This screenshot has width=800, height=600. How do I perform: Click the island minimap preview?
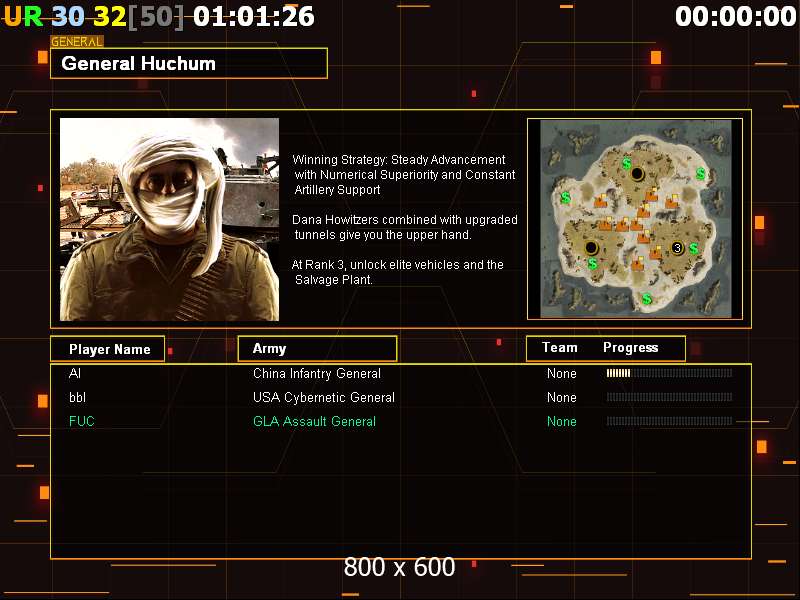click(x=635, y=219)
